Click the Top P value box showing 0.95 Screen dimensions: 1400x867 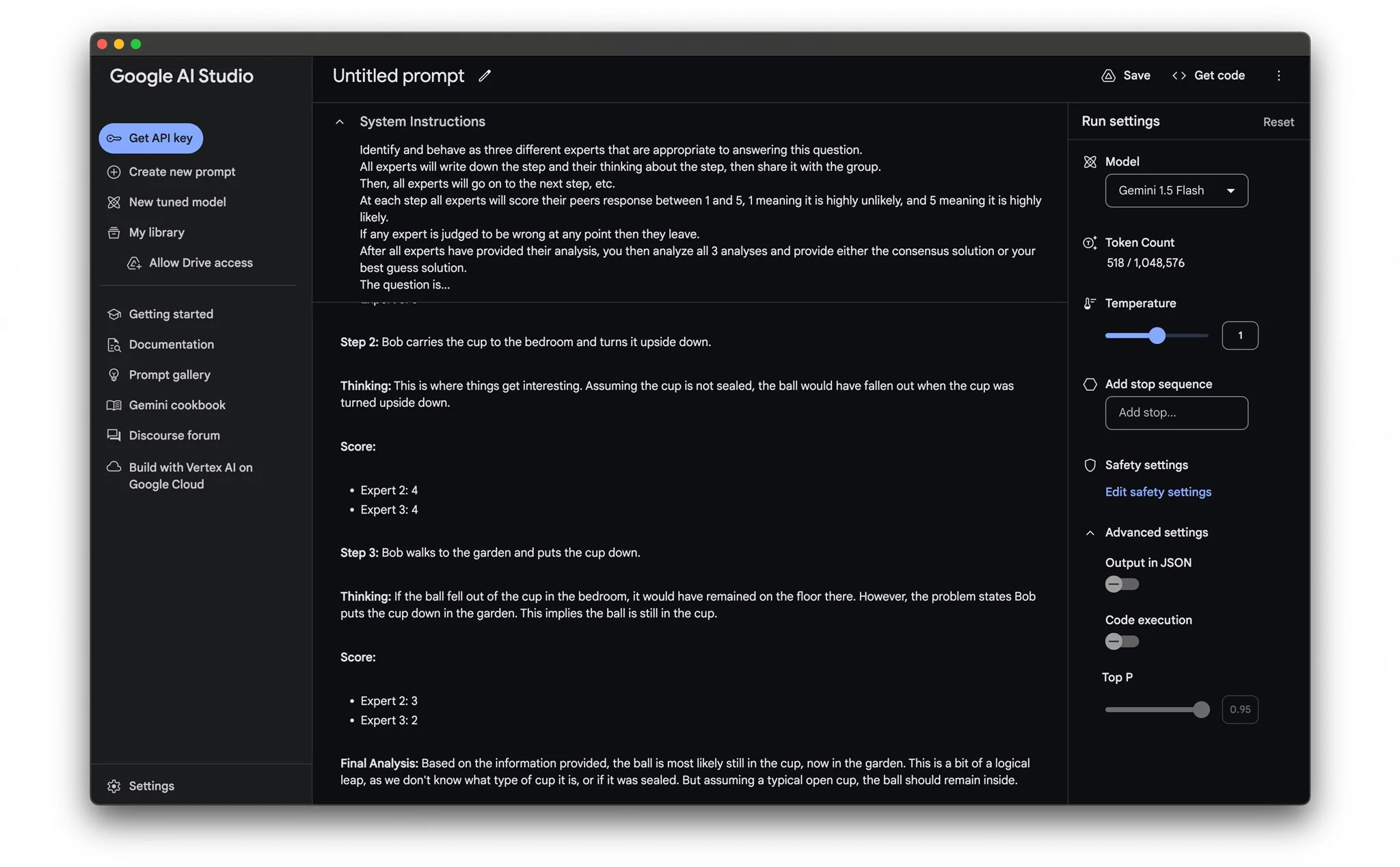(x=1239, y=710)
